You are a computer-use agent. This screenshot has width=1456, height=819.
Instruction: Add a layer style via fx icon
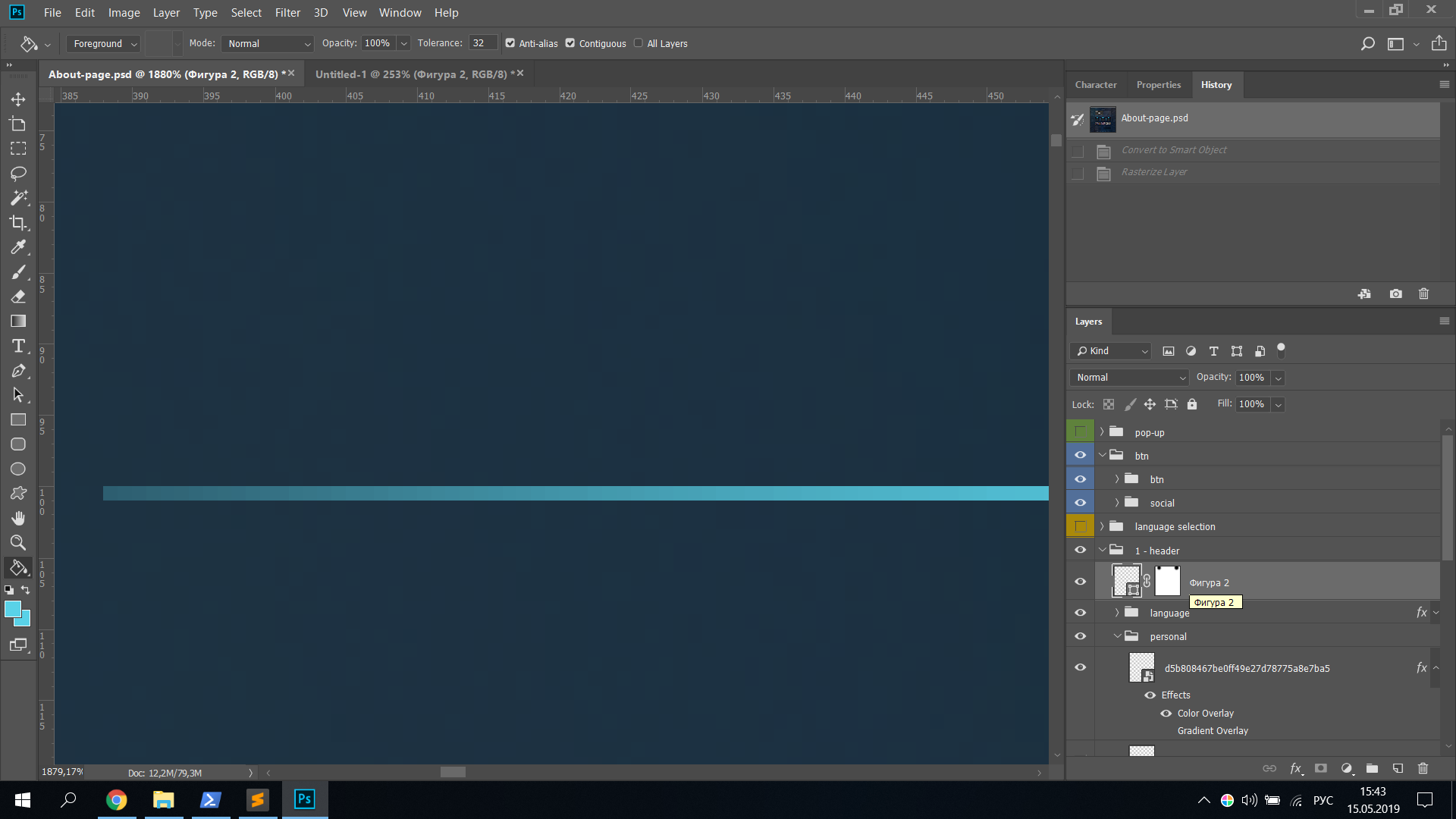1296,768
